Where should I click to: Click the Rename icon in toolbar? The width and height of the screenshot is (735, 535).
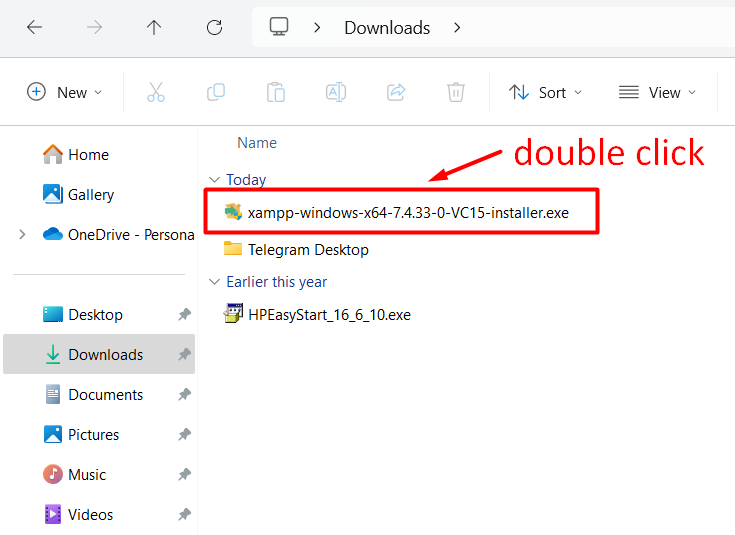point(336,92)
